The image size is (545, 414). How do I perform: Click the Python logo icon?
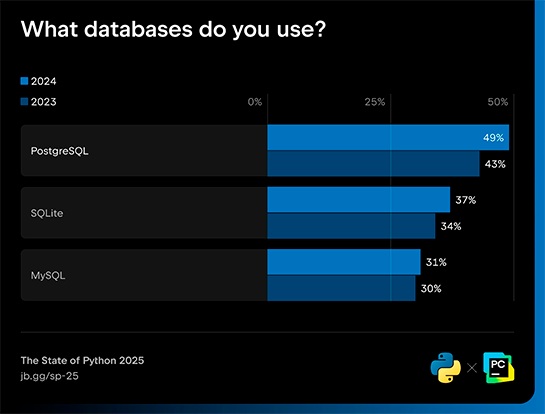click(446, 368)
